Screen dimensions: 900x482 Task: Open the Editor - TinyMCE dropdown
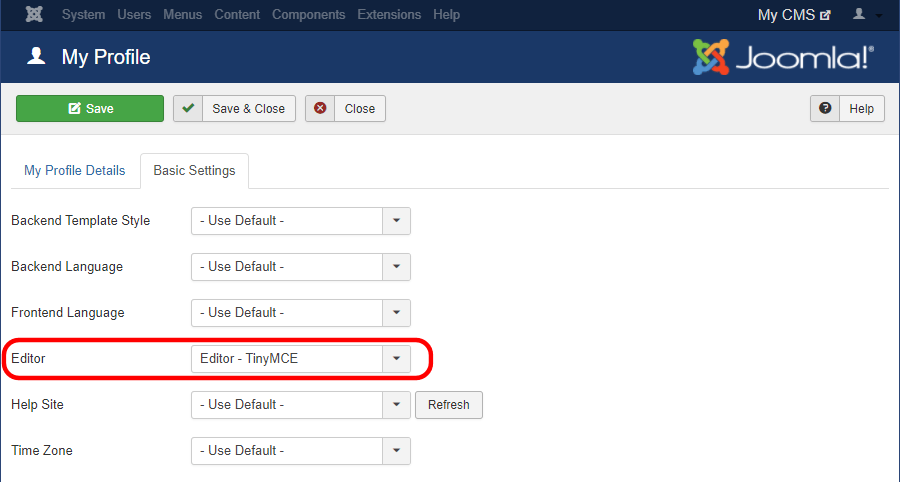(301, 359)
